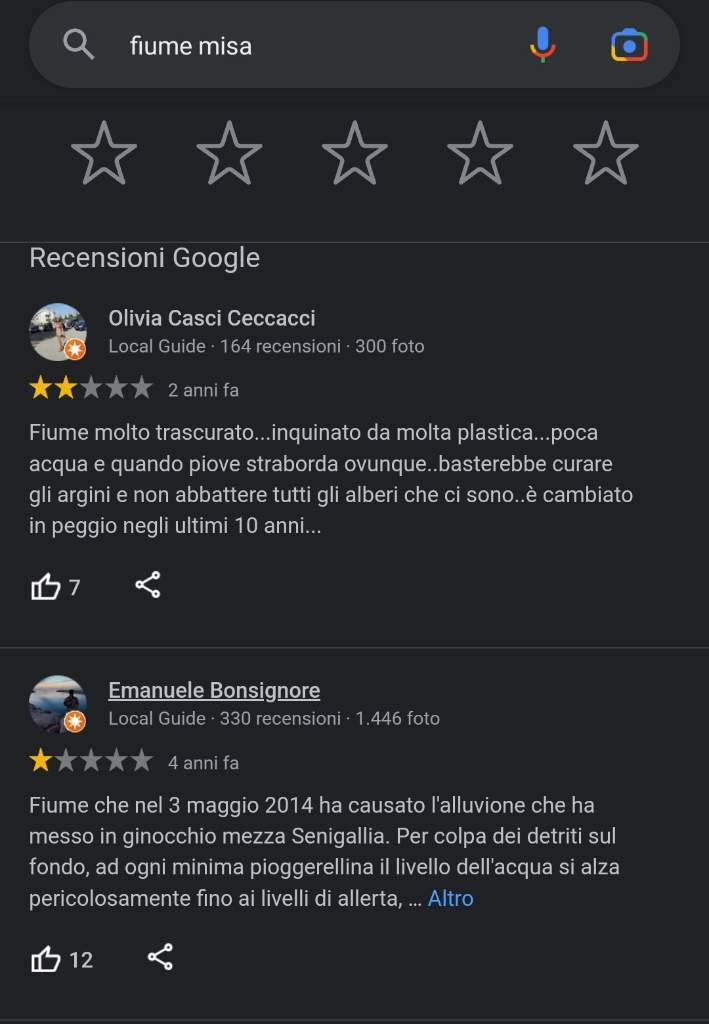709x1024 pixels.
Task: Open Google Lens camera icon
Action: tap(629, 45)
